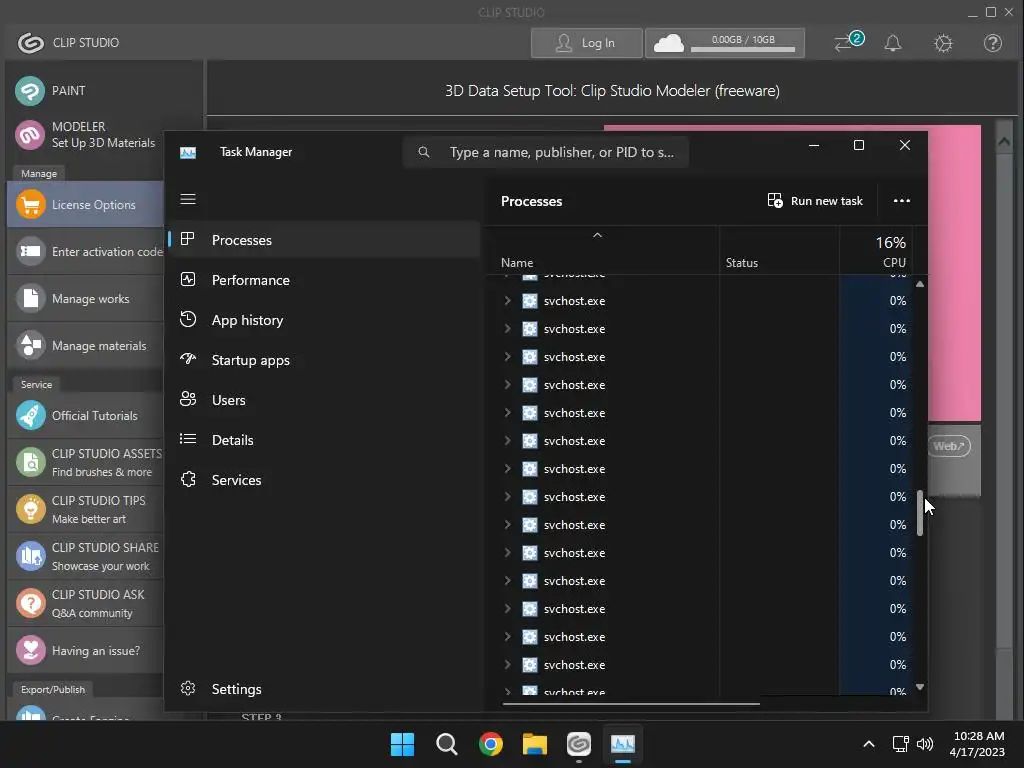Show hidden system tray icons
The height and width of the screenshot is (768, 1024).
[x=869, y=744]
